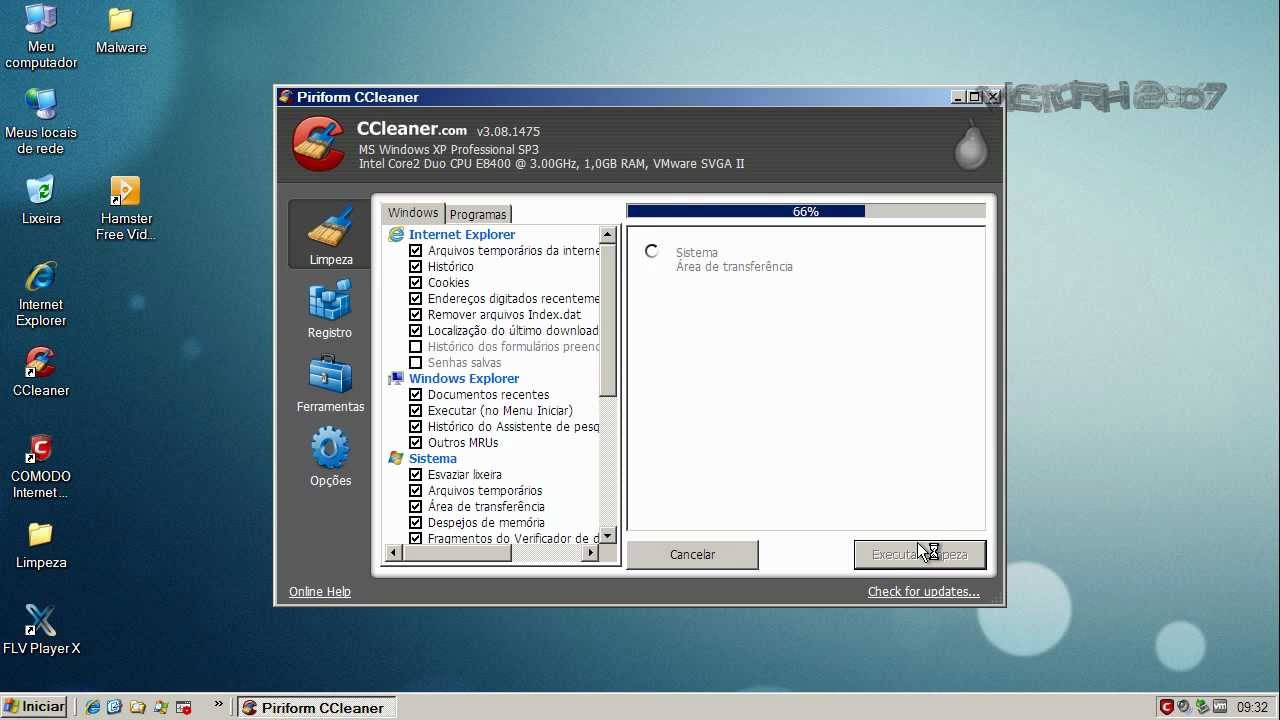Viewport: 1280px width, 720px height.
Task: Open the Online Help link
Action: pyautogui.click(x=320, y=592)
